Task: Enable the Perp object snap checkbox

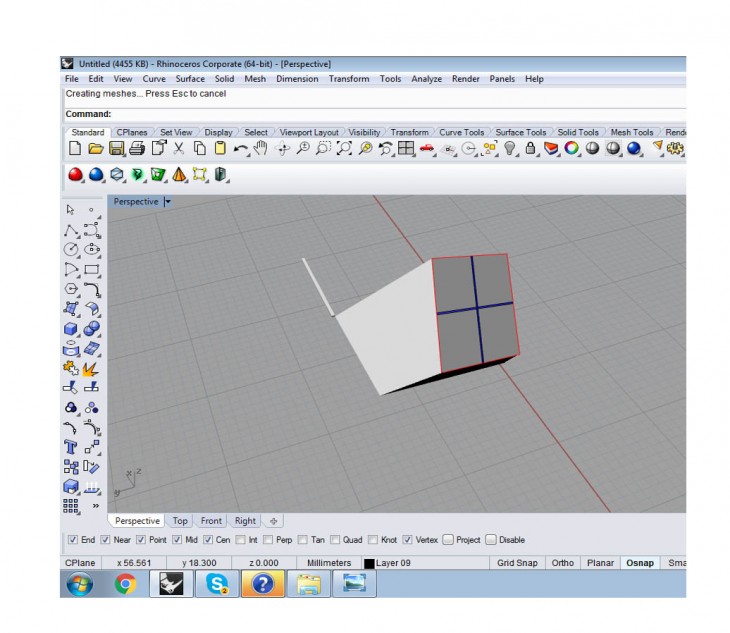Action: tap(270, 540)
